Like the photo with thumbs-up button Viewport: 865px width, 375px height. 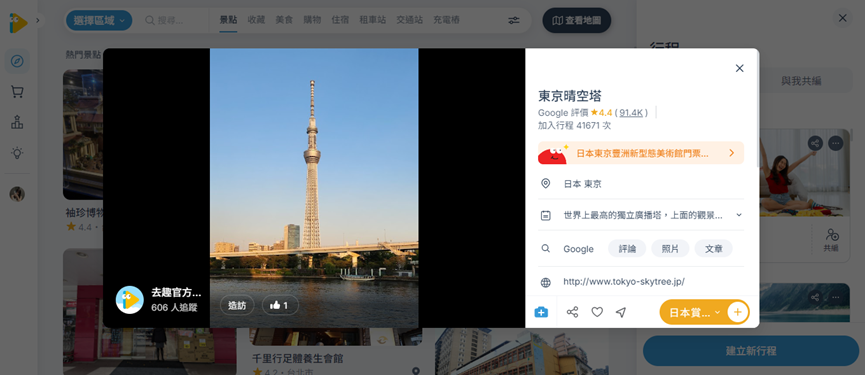coord(280,305)
